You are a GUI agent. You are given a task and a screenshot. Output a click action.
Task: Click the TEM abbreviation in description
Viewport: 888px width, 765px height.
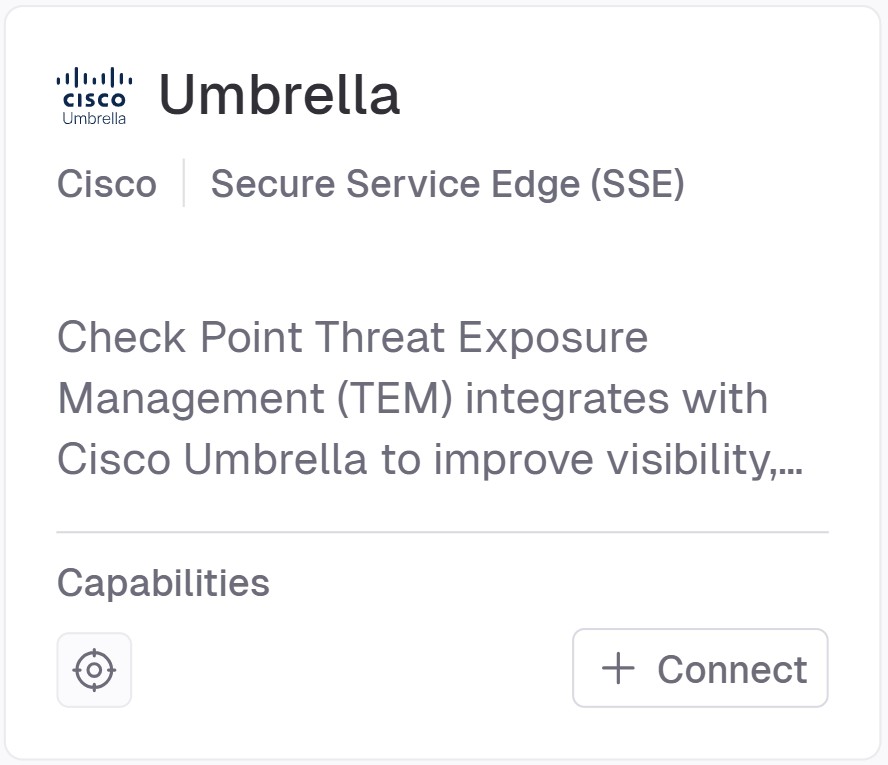coord(399,398)
